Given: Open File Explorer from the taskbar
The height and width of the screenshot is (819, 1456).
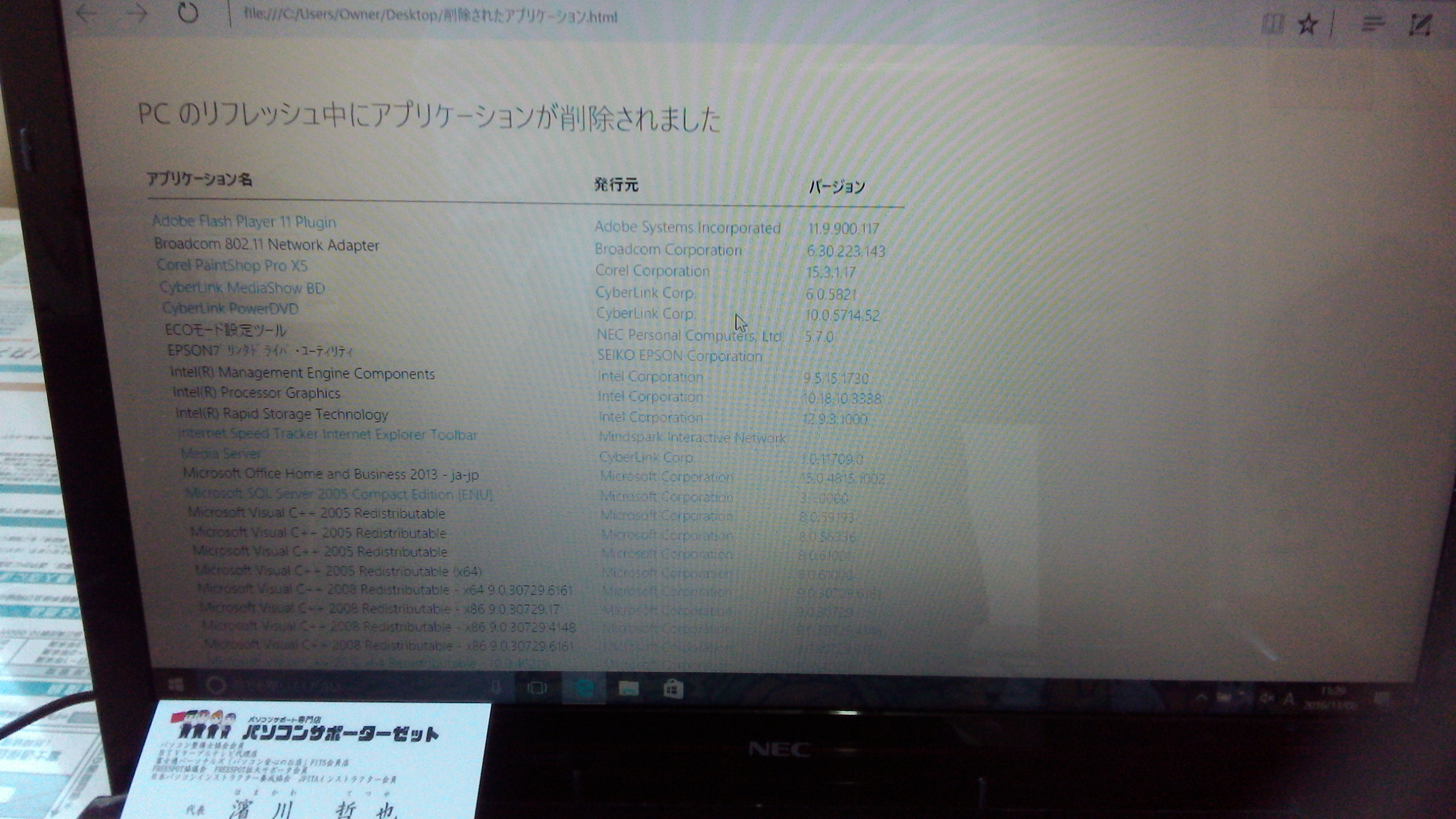Looking at the screenshot, I should pos(628,689).
